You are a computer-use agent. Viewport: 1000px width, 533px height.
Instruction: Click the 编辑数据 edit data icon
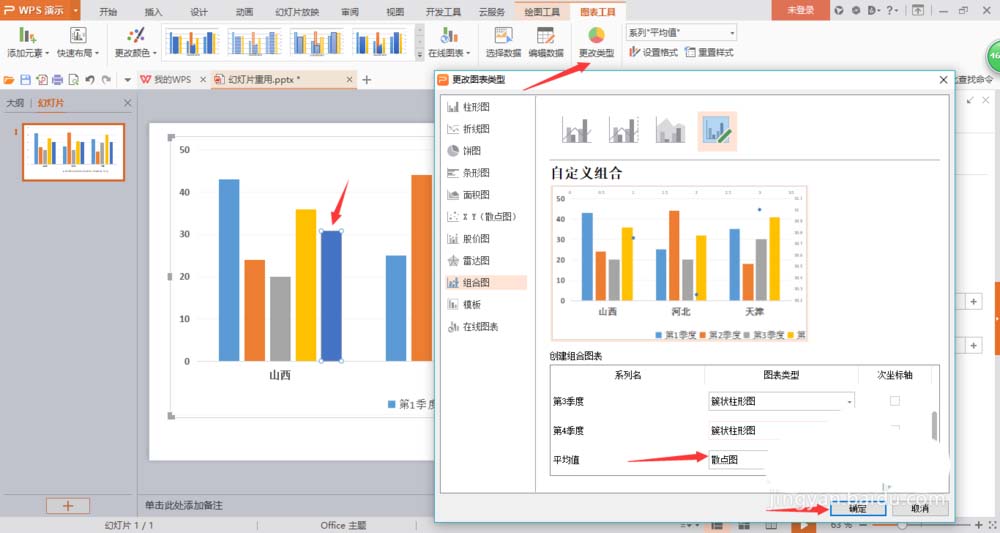546,36
